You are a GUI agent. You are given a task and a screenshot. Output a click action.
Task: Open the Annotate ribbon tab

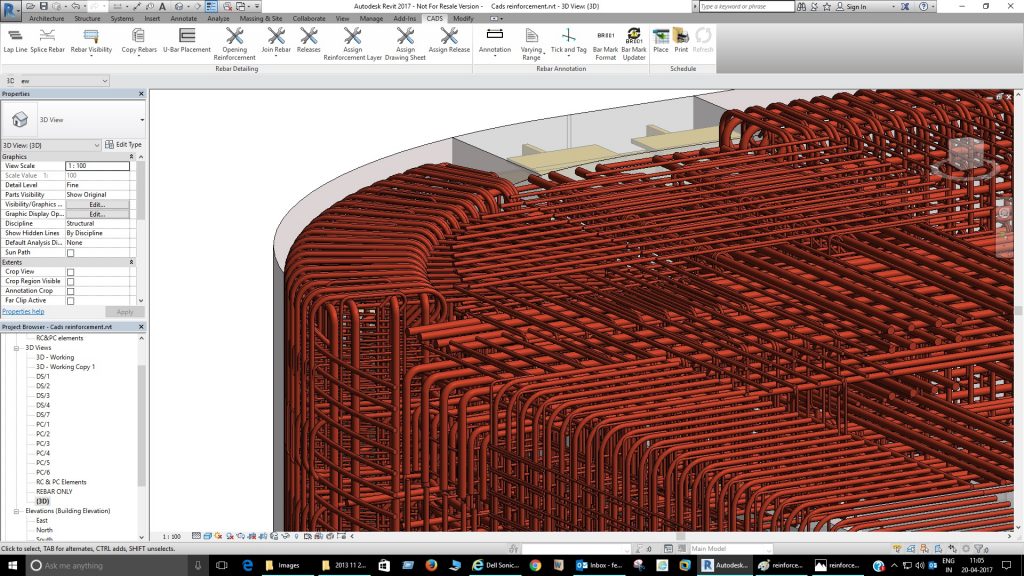coord(185,18)
